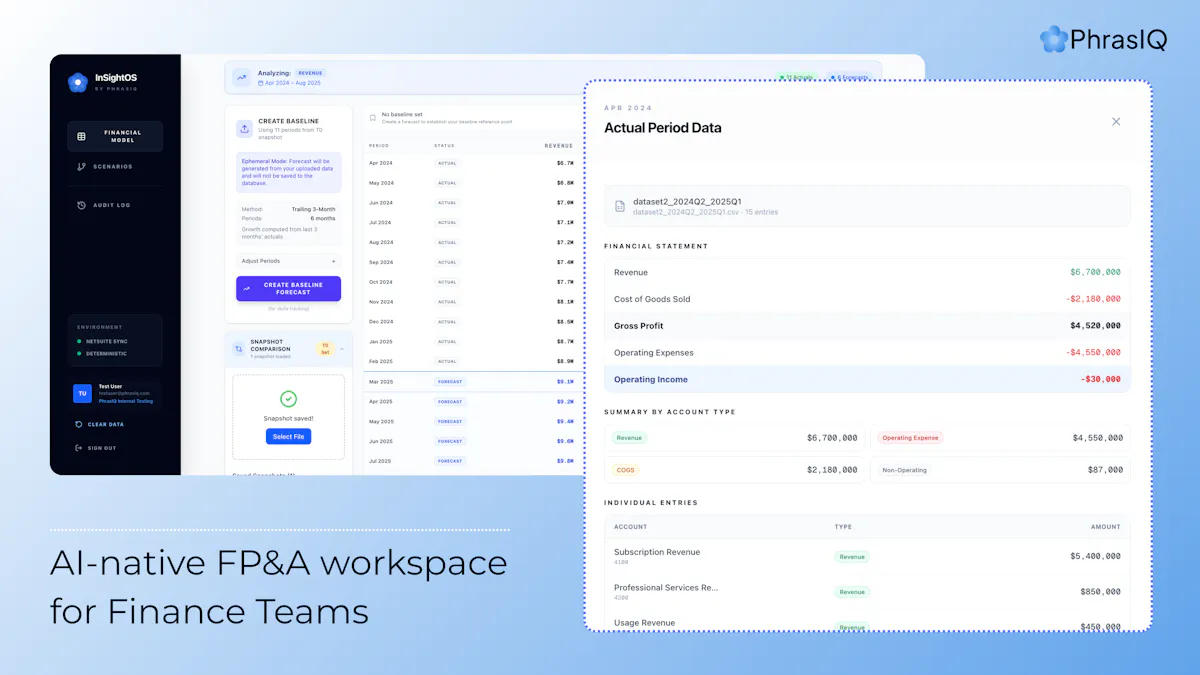Click the Scenarios branch icon
The image size is (1200, 675).
(82, 167)
